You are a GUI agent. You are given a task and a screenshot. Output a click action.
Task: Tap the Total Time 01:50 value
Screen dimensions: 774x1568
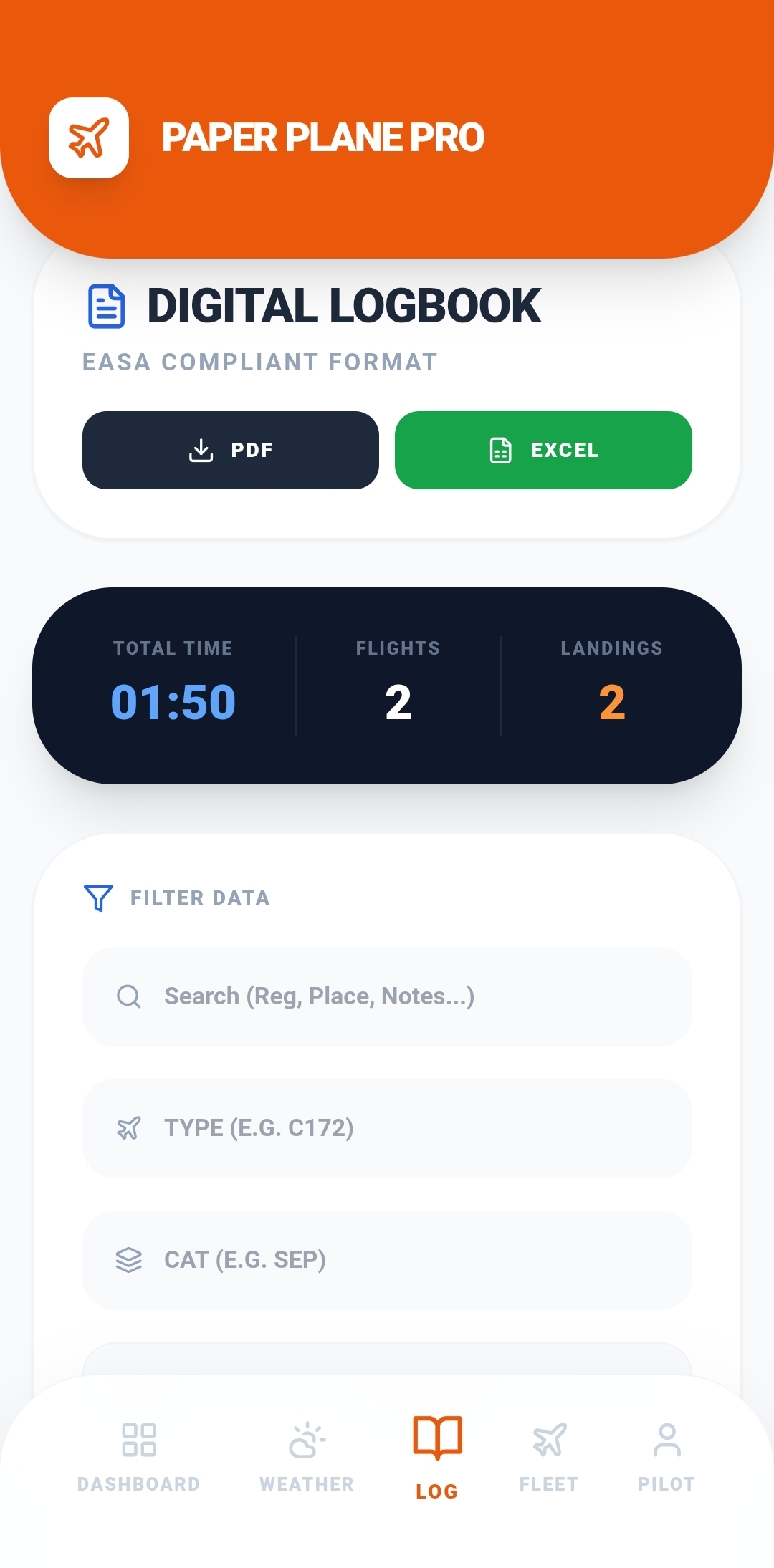coord(173,702)
